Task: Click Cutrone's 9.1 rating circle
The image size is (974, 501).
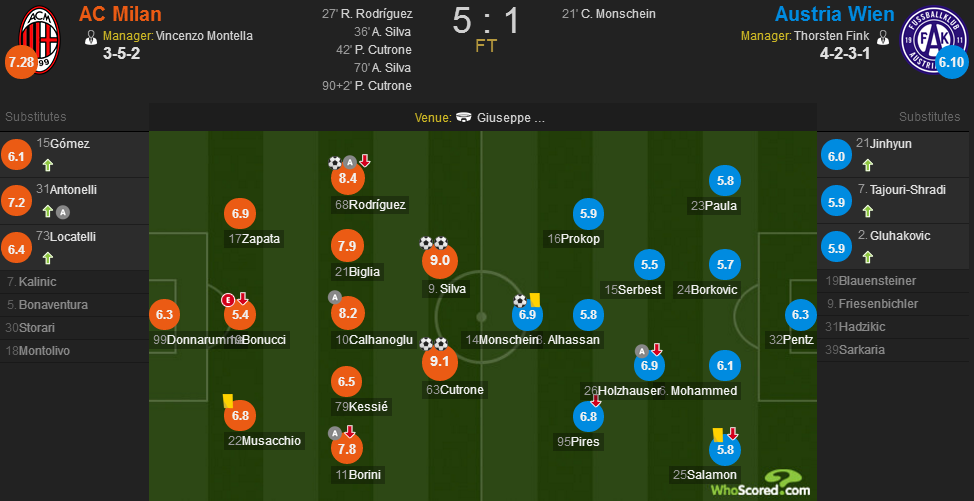Action: [439, 362]
